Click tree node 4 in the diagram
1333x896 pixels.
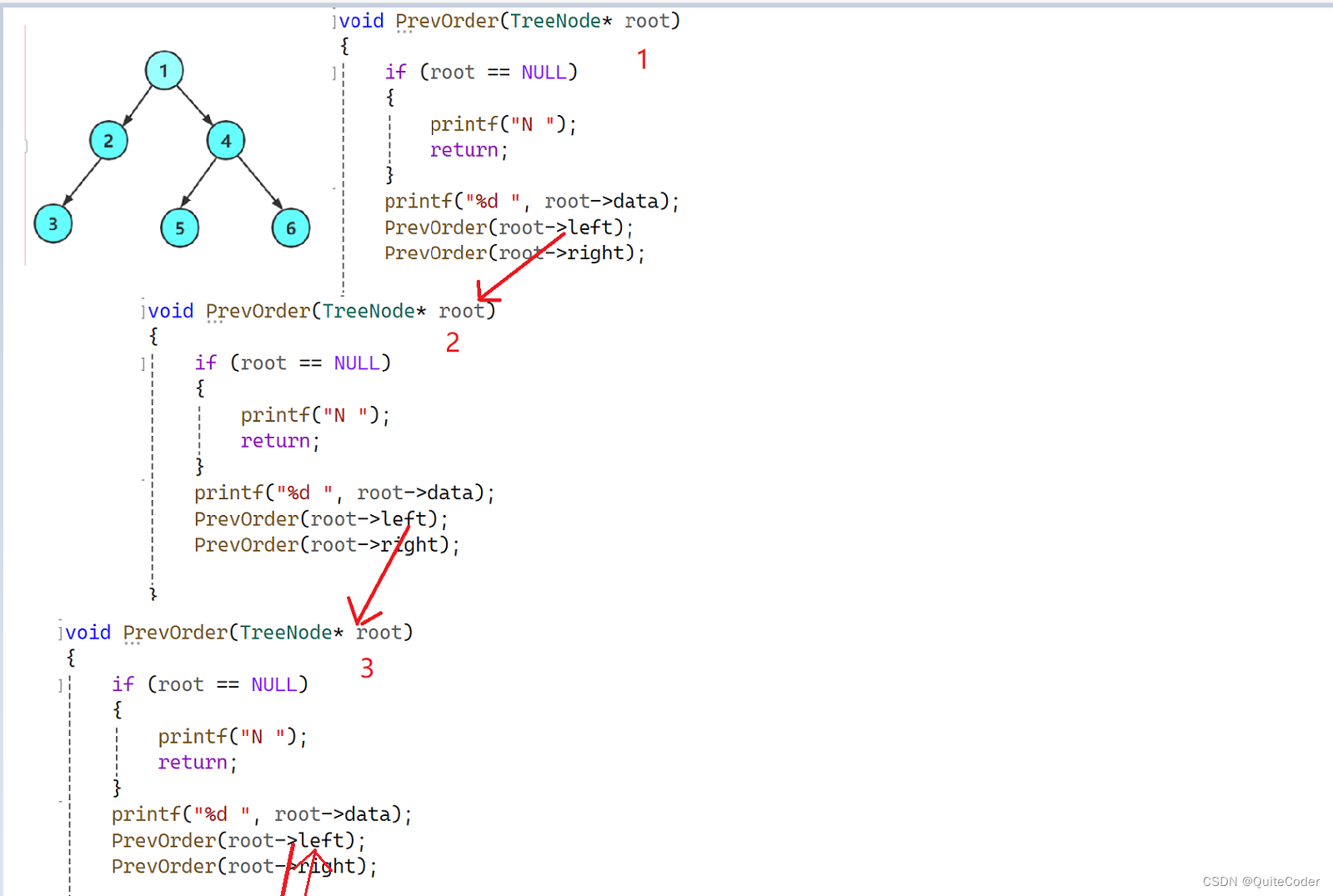pos(226,140)
